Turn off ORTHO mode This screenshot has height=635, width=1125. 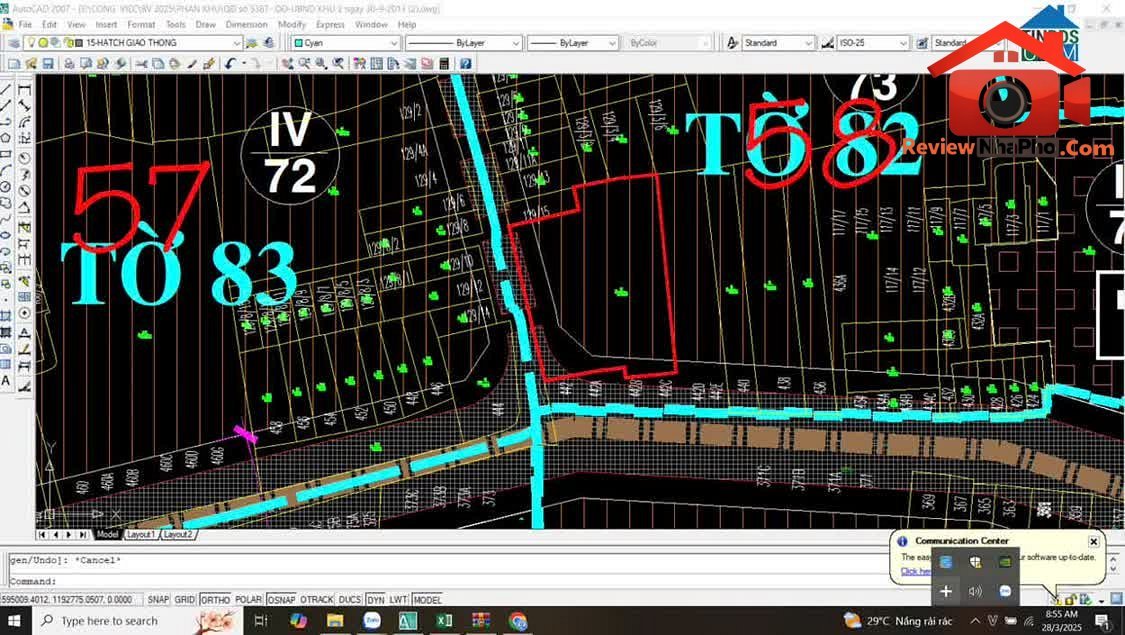215,599
